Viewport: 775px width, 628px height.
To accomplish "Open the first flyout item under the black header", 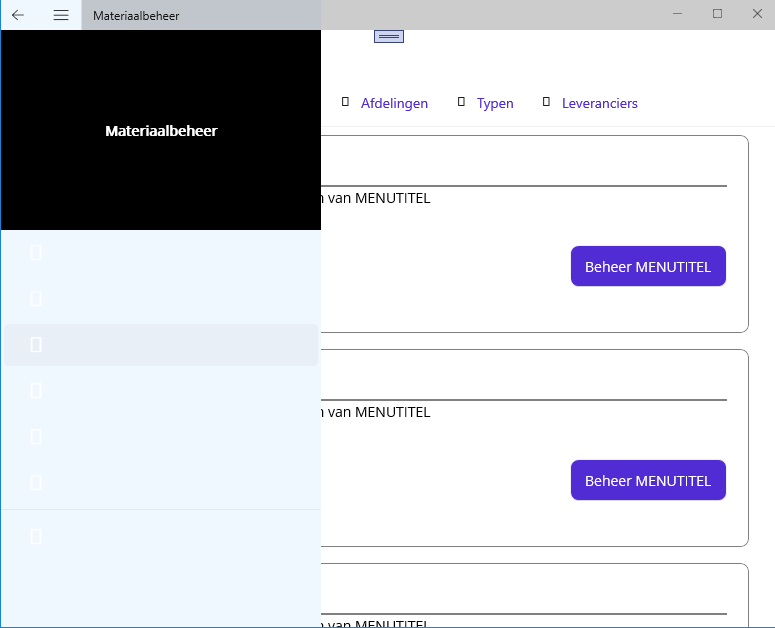I will tap(161, 253).
